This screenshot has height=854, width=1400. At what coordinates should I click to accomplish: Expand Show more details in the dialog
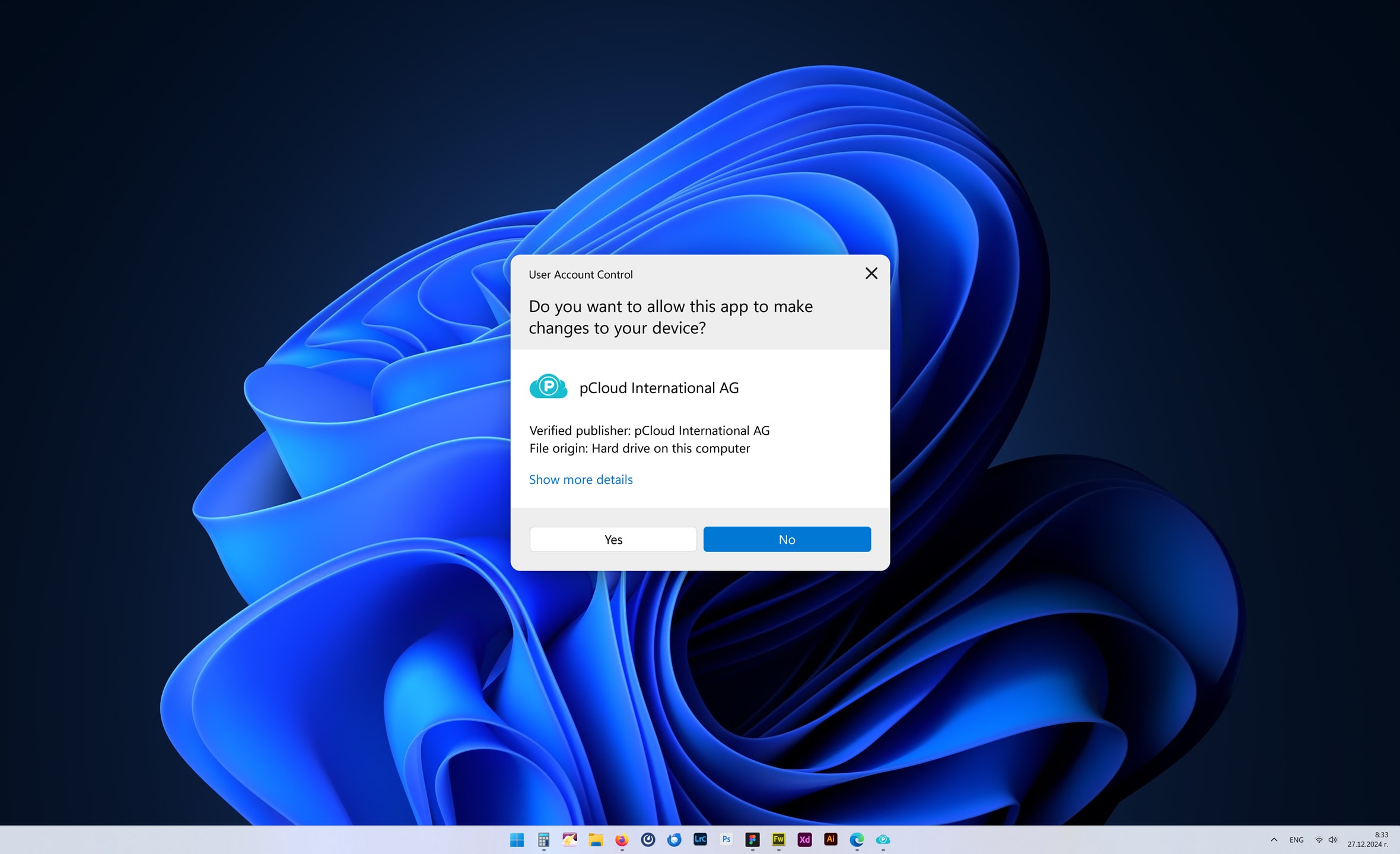[581, 479]
